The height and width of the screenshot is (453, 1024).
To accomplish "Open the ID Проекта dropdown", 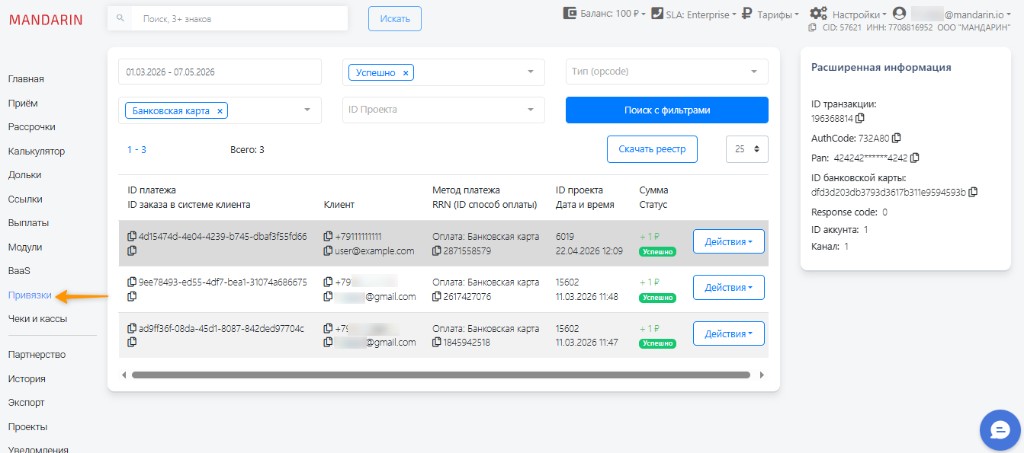I will coord(443,110).
